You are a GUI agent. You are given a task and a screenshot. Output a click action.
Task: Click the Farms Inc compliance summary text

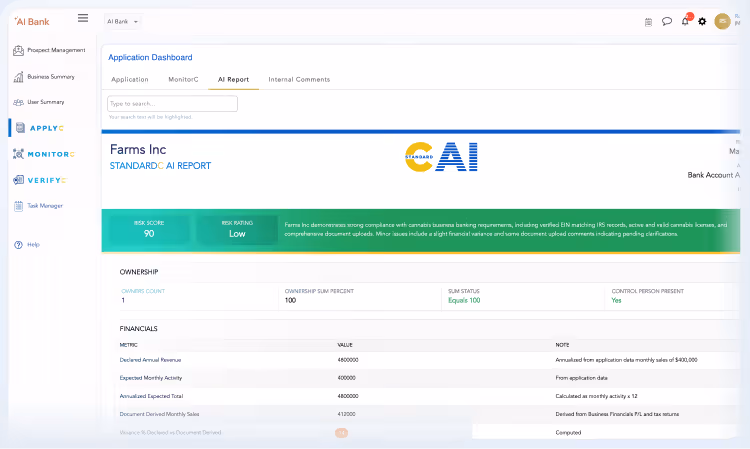click(506, 230)
